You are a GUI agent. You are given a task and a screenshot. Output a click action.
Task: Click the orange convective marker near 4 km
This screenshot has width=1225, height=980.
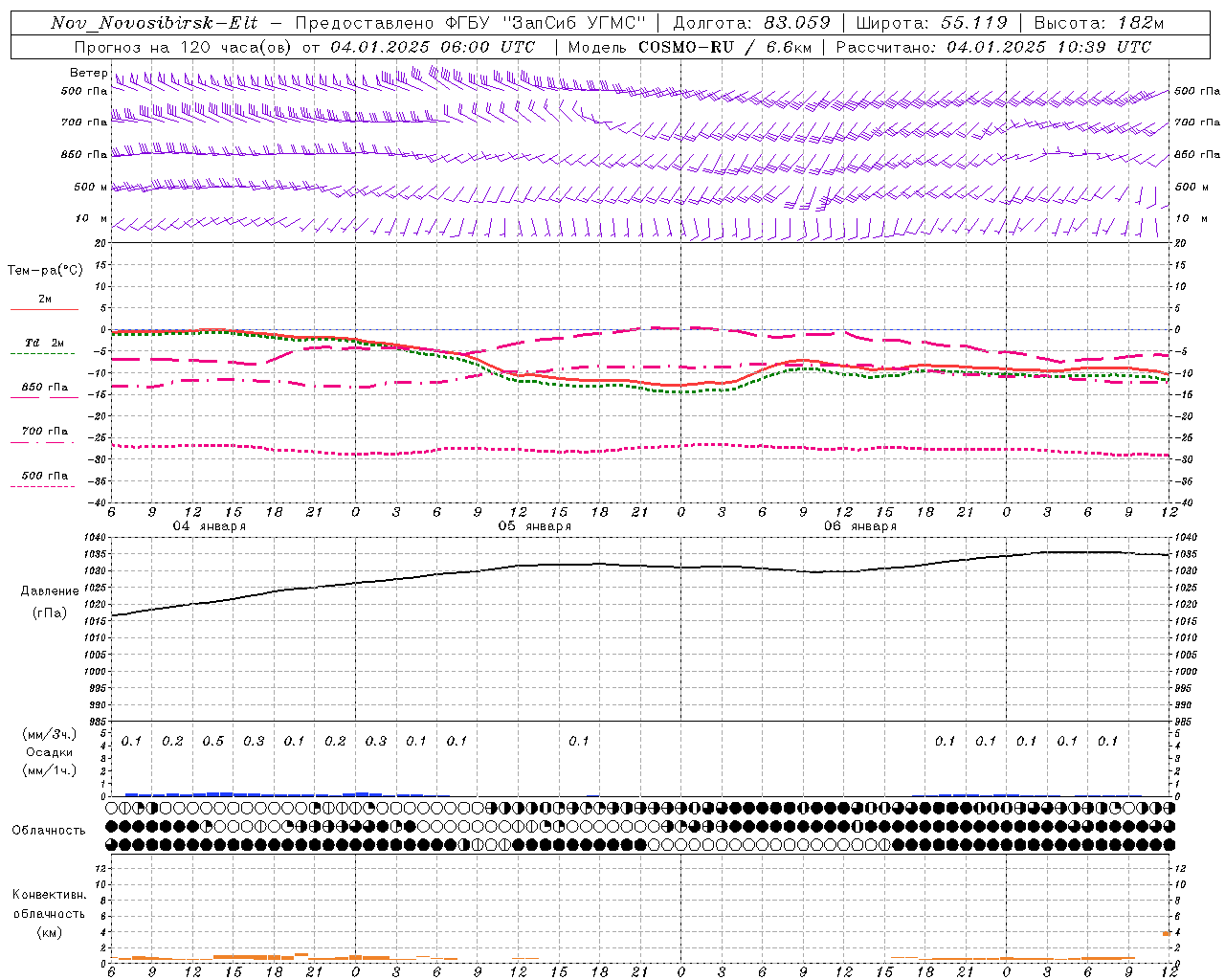pyautogui.click(x=1167, y=933)
